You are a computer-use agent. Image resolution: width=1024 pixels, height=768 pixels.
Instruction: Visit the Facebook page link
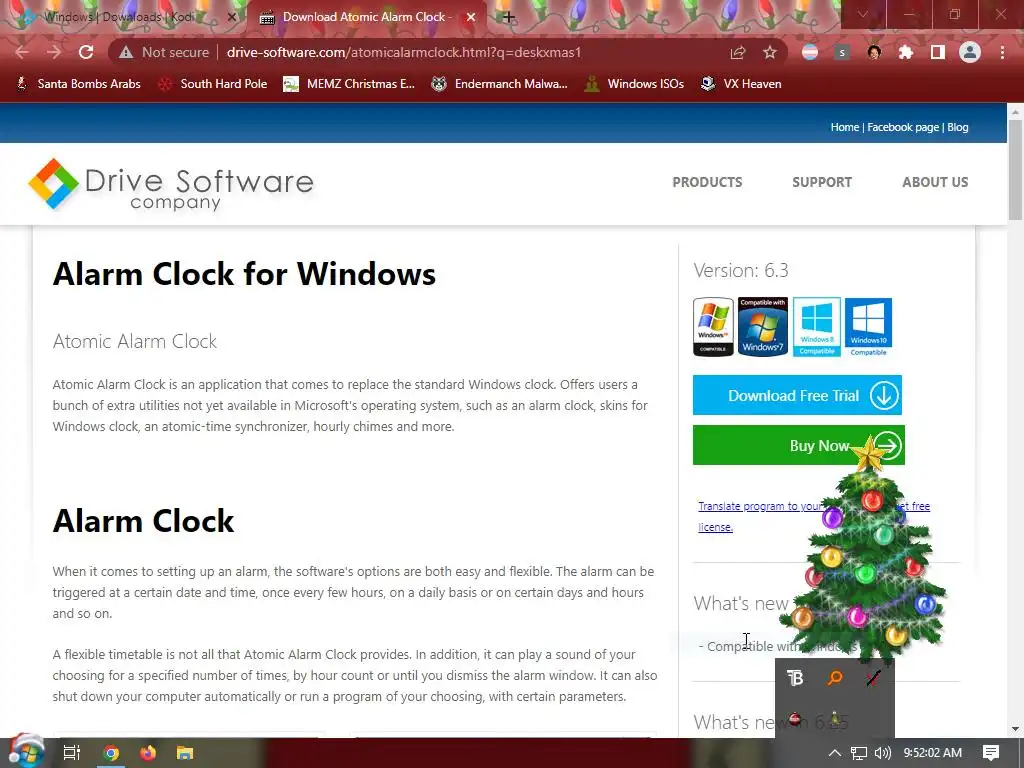(x=903, y=127)
